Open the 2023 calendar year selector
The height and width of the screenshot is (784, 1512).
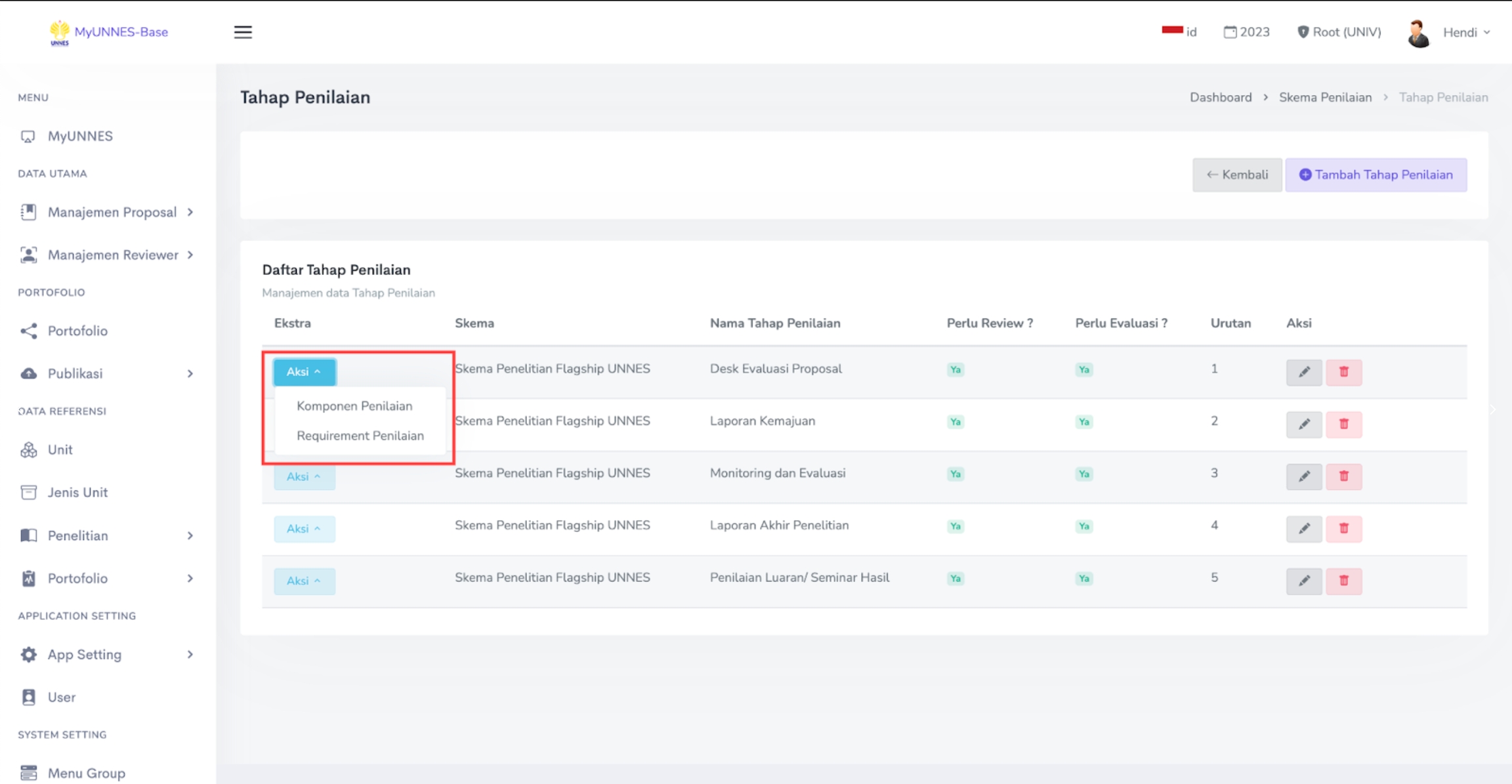pos(1246,32)
